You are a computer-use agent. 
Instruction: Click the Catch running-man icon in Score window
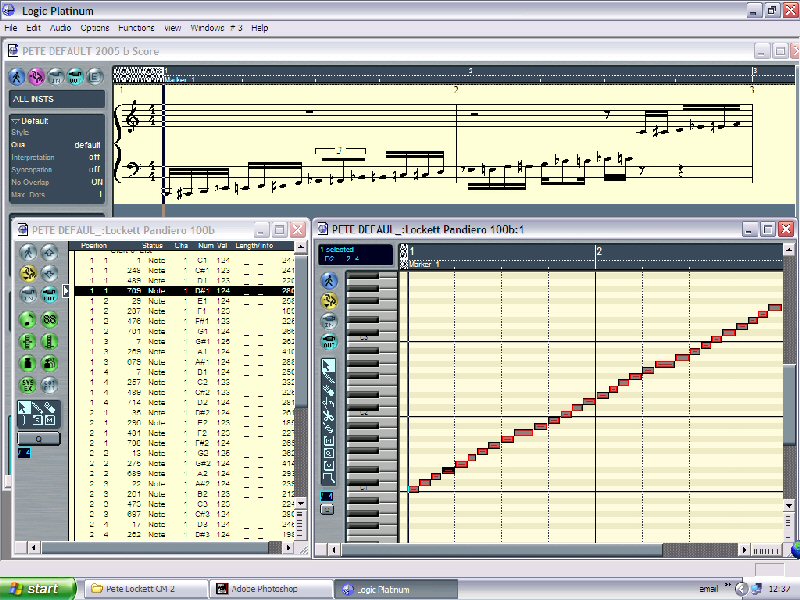coord(17,76)
